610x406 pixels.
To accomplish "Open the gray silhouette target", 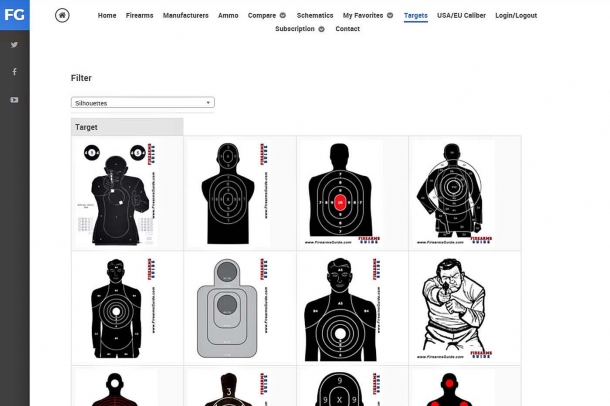I will 228,308.
